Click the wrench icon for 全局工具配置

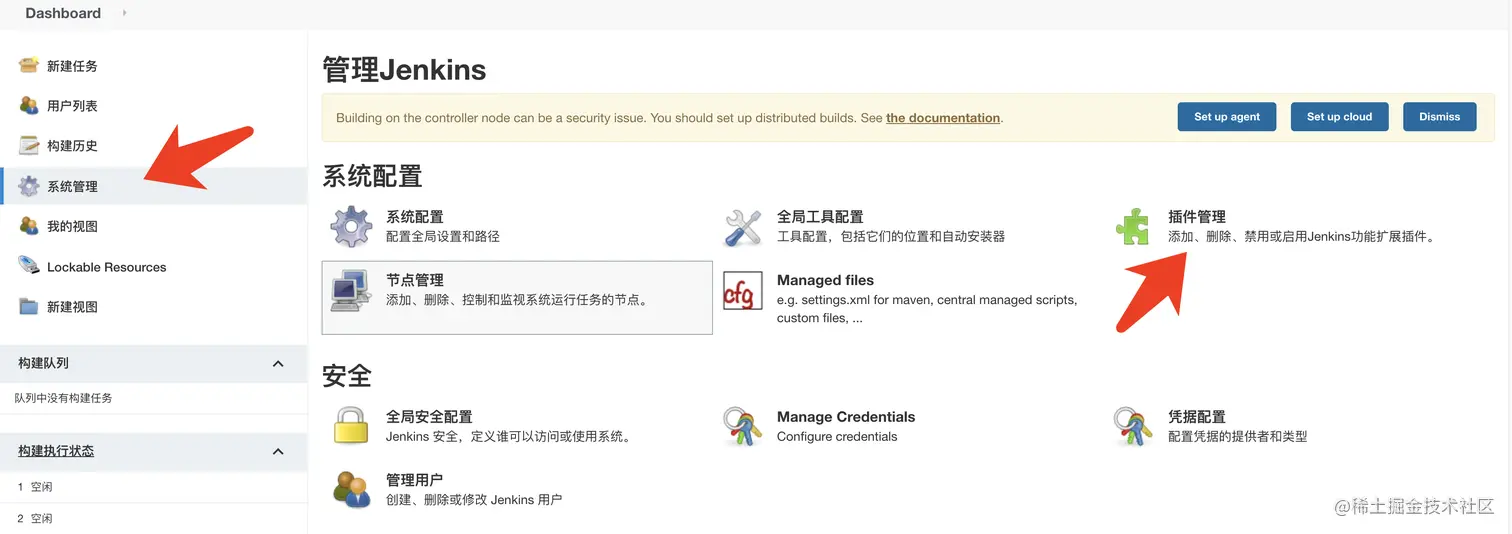point(743,227)
